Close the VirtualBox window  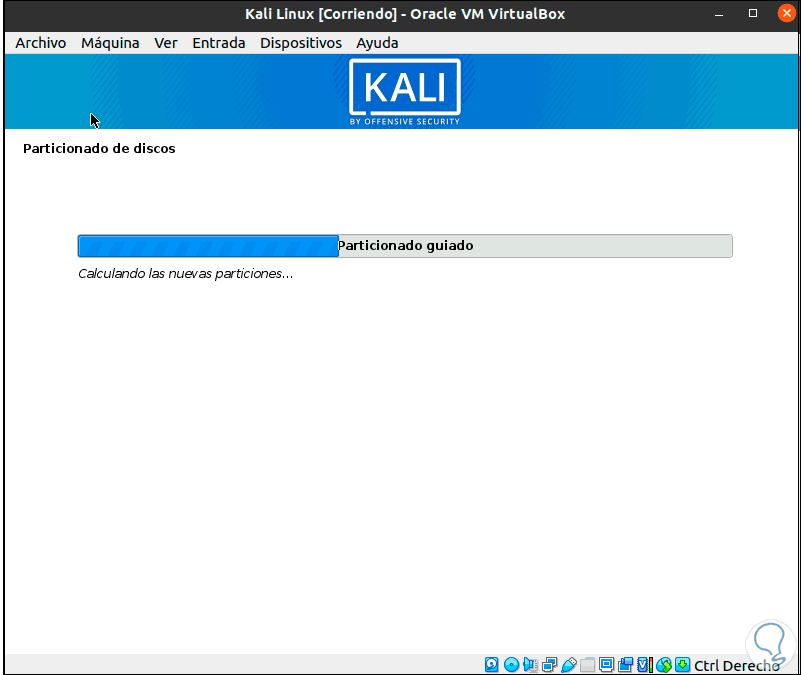click(x=786, y=13)
